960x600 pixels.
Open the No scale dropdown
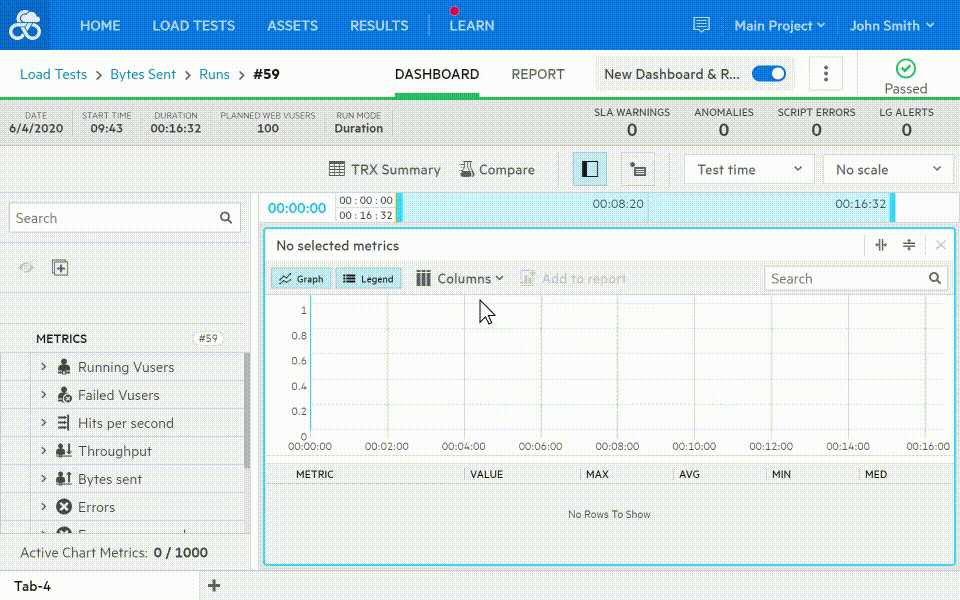click(x=887, y=169)
